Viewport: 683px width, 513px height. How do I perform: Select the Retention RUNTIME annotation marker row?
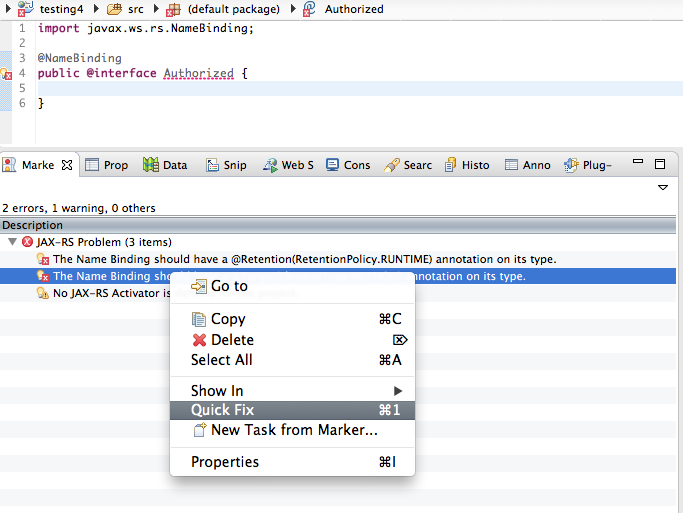(338, 259)
